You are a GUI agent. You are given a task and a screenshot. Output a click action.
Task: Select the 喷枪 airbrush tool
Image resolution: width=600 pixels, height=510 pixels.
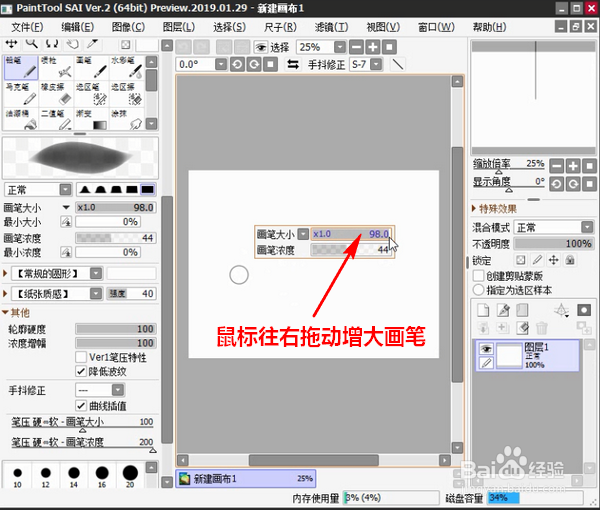tap(56, 67)
